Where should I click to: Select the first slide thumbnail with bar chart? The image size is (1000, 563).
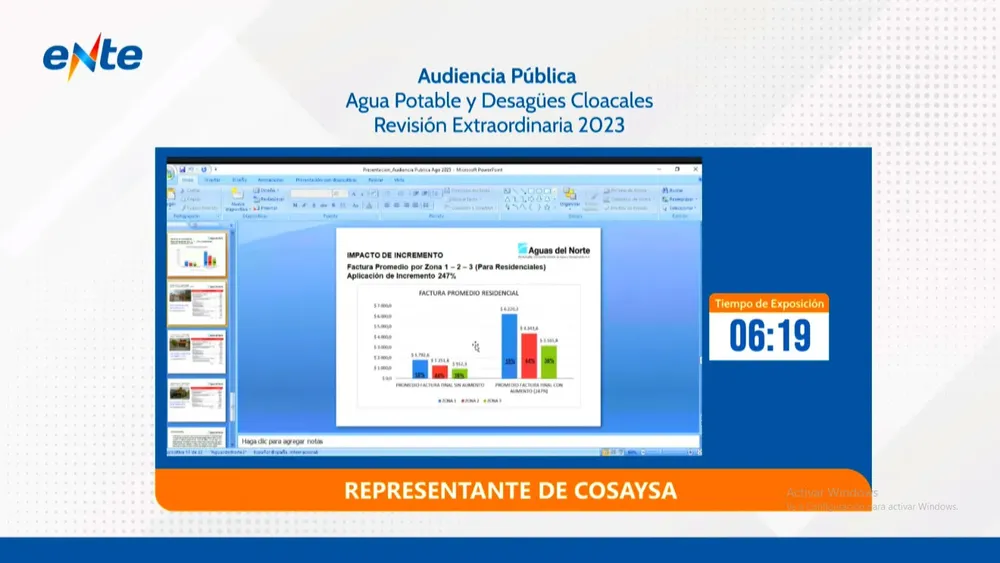(196, 255)
